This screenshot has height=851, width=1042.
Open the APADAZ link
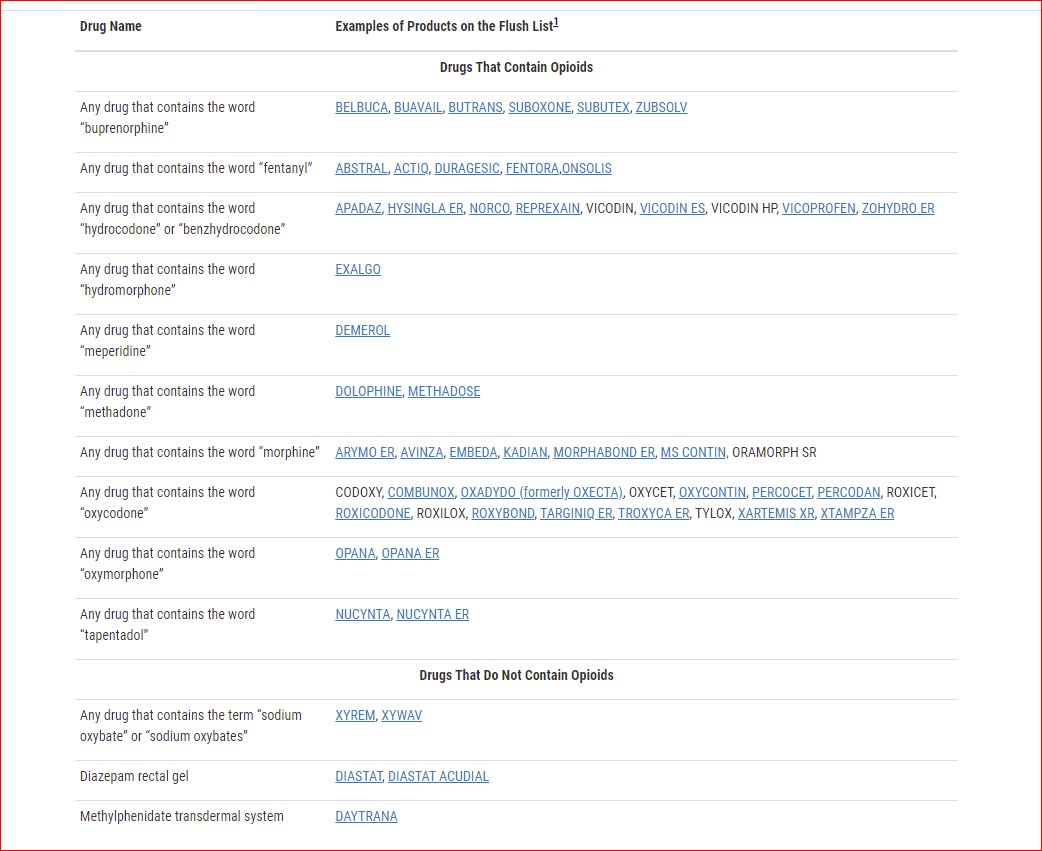point(358,209)
